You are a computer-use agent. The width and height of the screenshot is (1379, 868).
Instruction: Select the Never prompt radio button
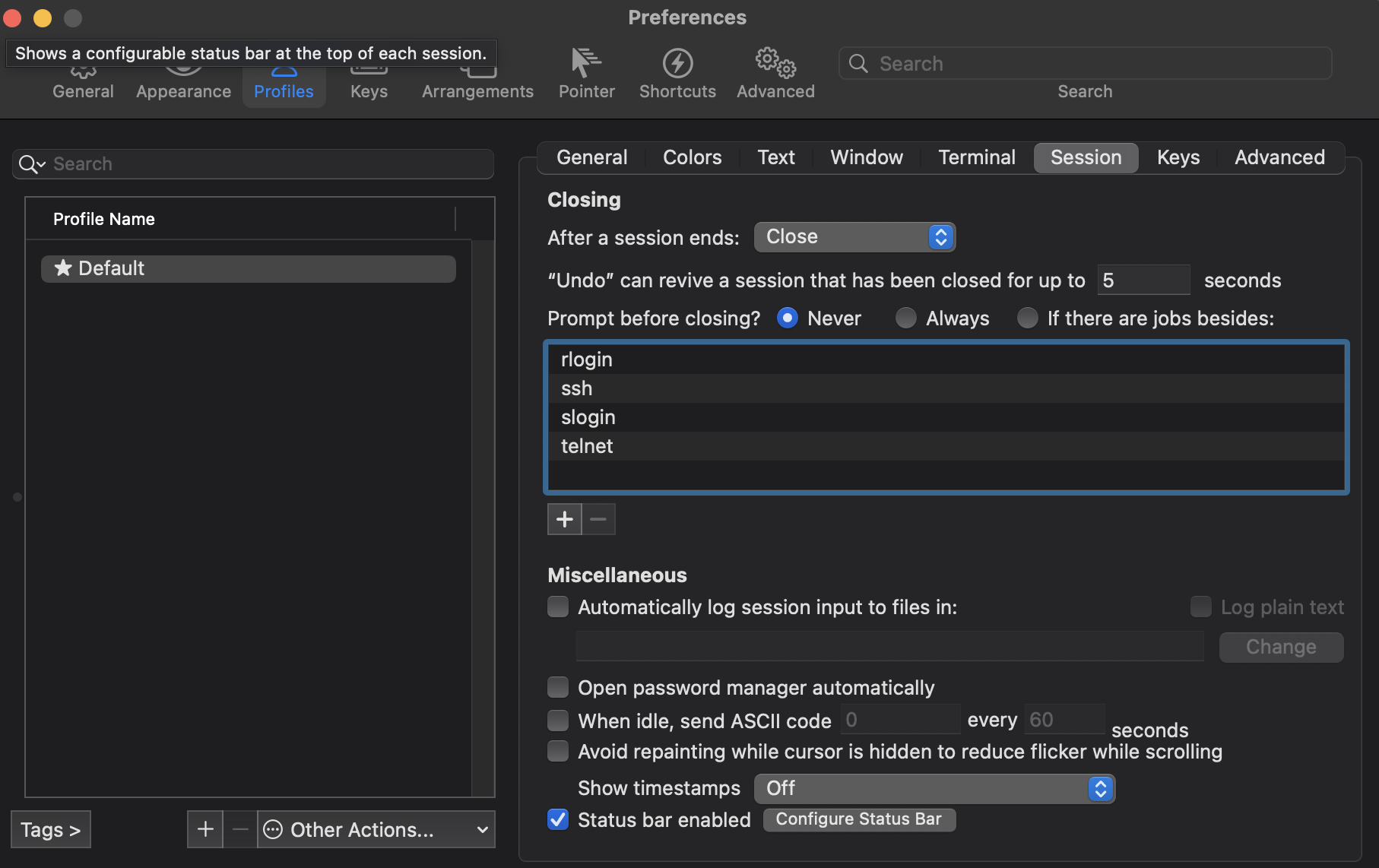coord(788,318)
